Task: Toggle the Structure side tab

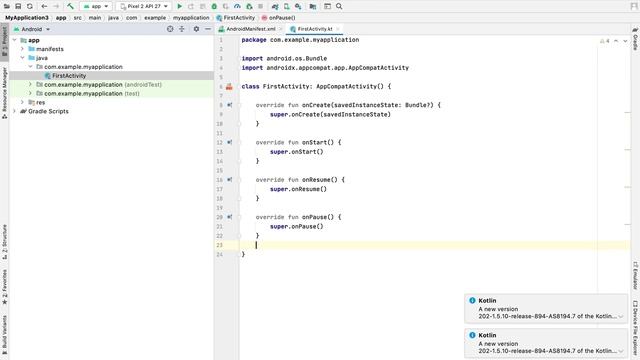Action: [4, 242]
